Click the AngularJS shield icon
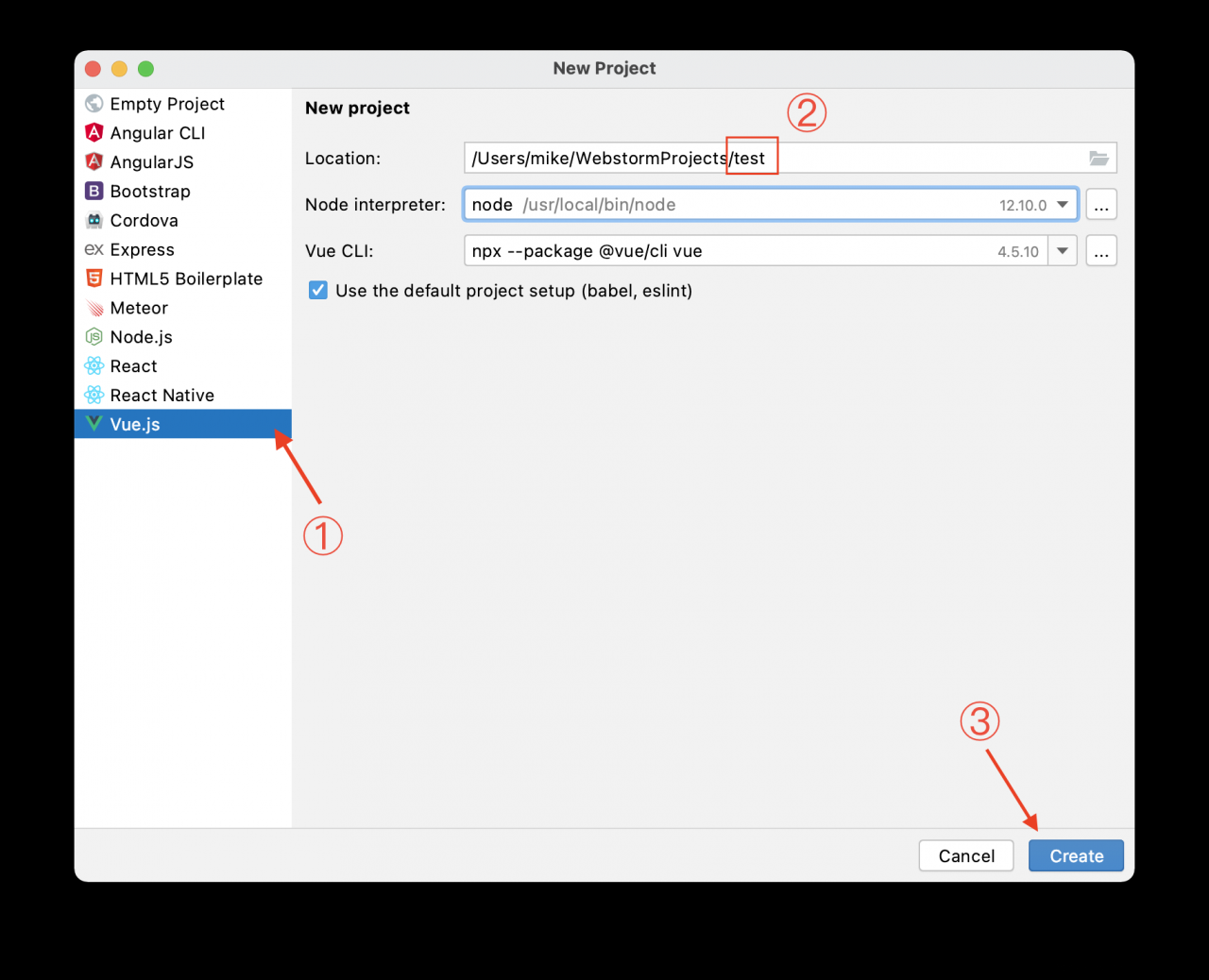The image size is (1209, 980). 94,162
